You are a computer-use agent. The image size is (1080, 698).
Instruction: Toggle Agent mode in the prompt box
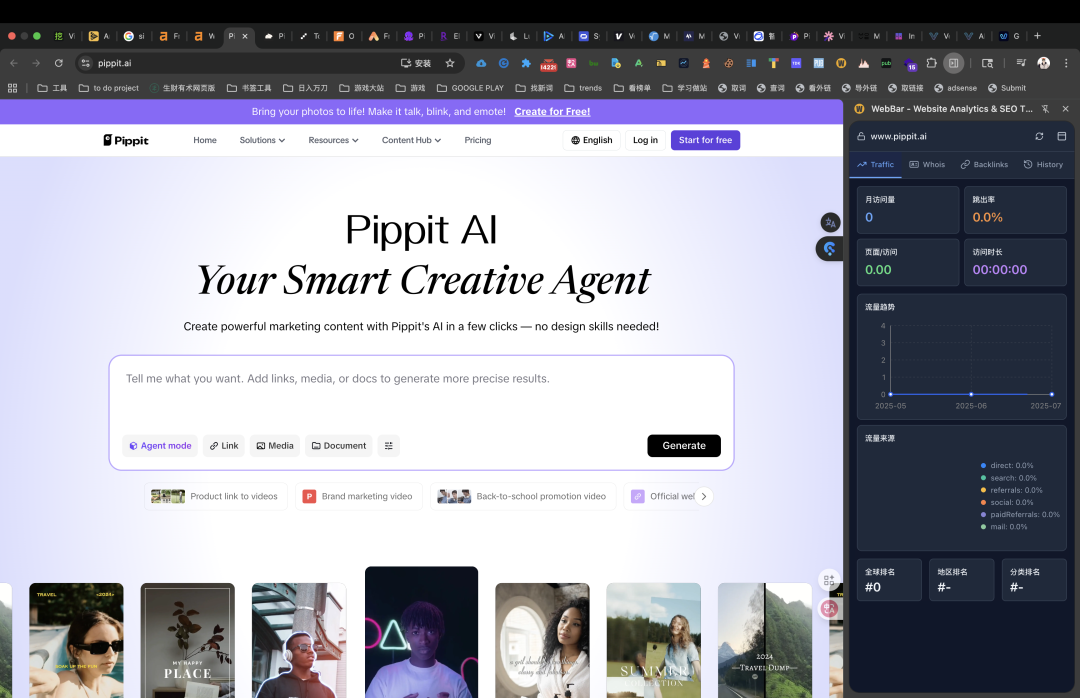[160, 446]
